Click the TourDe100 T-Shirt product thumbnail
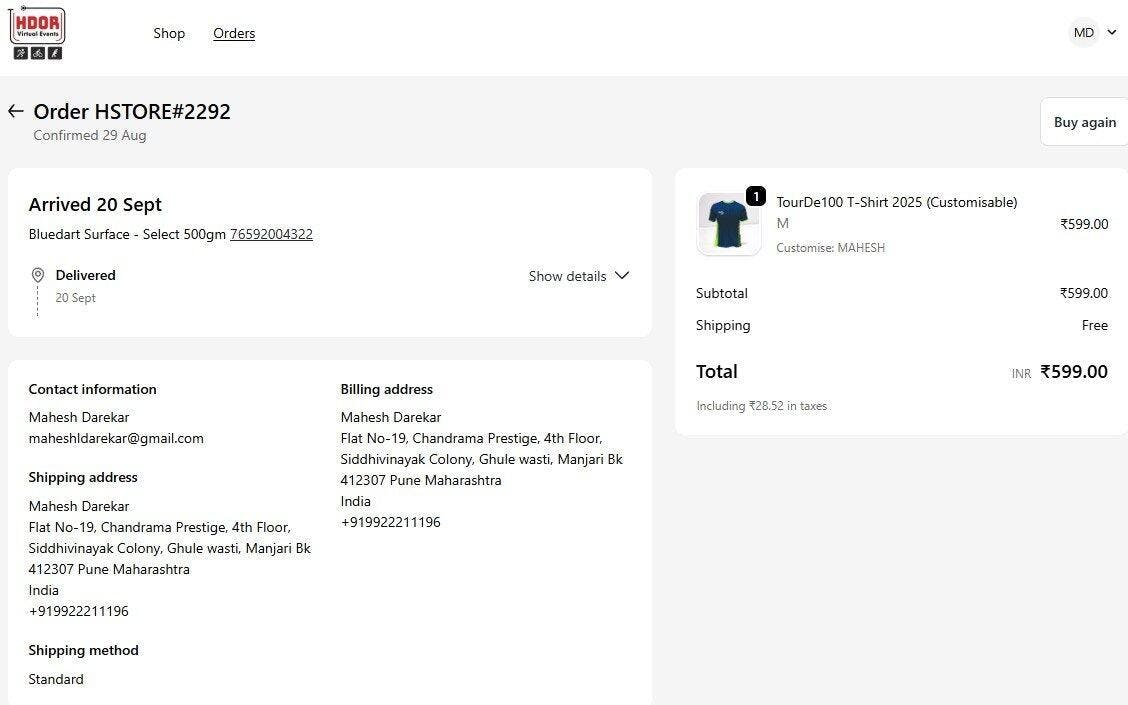Image resolution: width=1128 pixels, height=705 pixels. point(728,225)
